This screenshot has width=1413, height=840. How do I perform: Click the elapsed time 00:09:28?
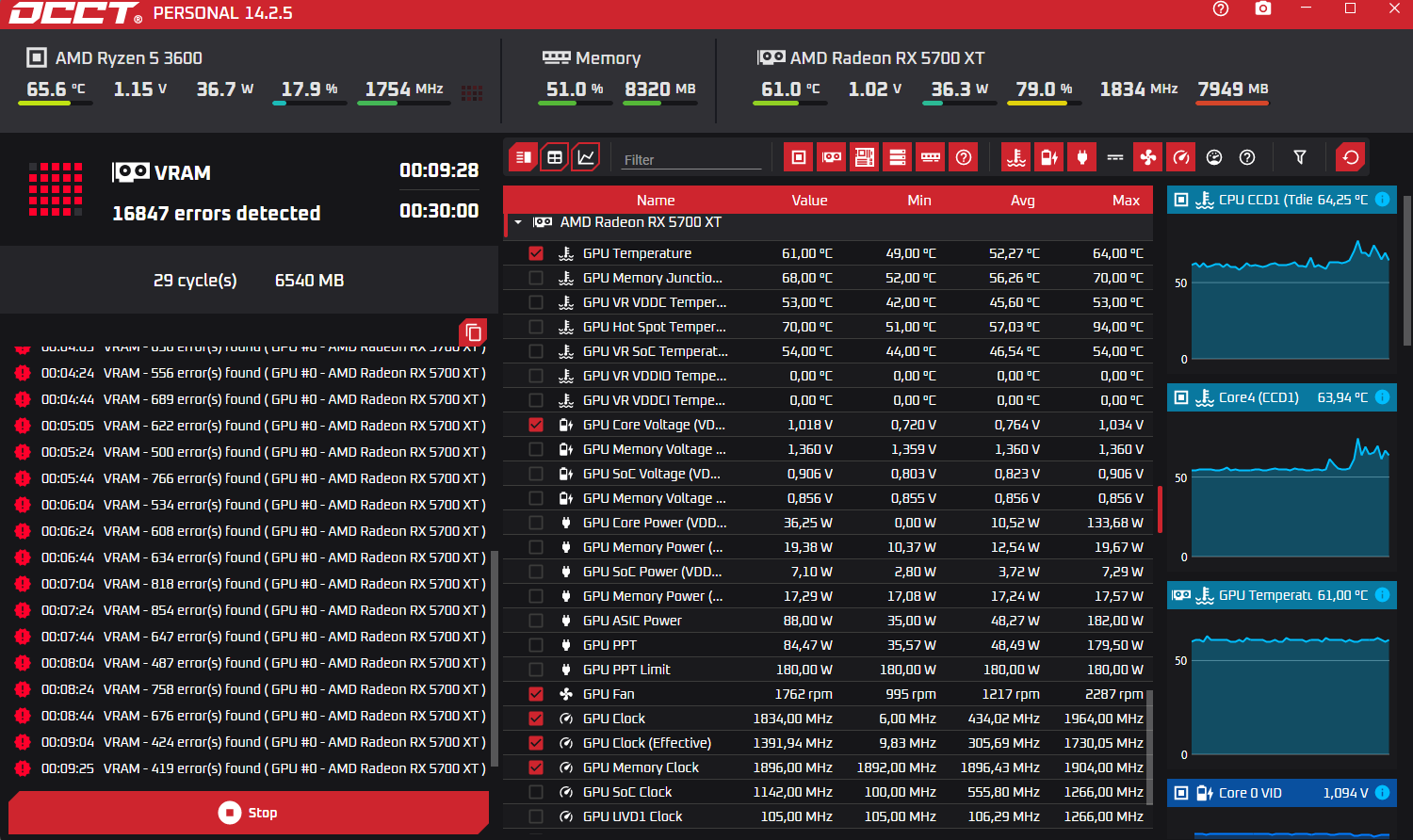[x=439, y=170]
